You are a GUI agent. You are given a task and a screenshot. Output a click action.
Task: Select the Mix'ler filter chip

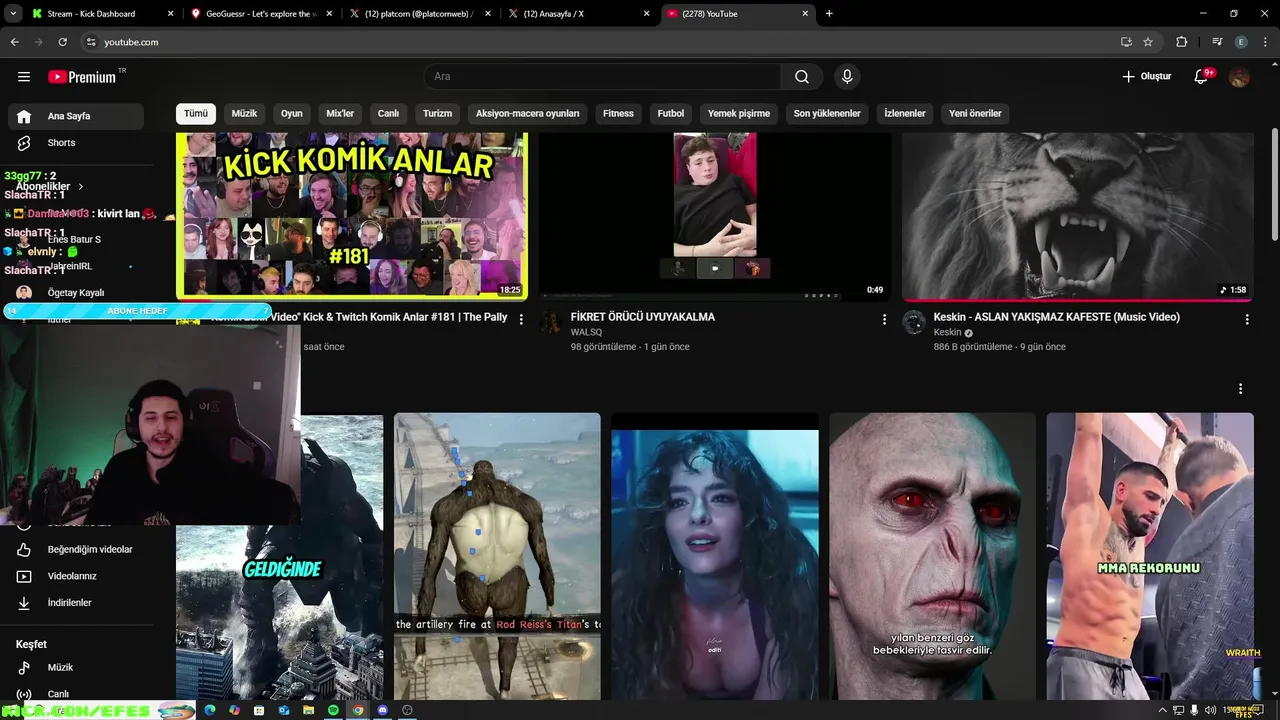coord(340,113)
